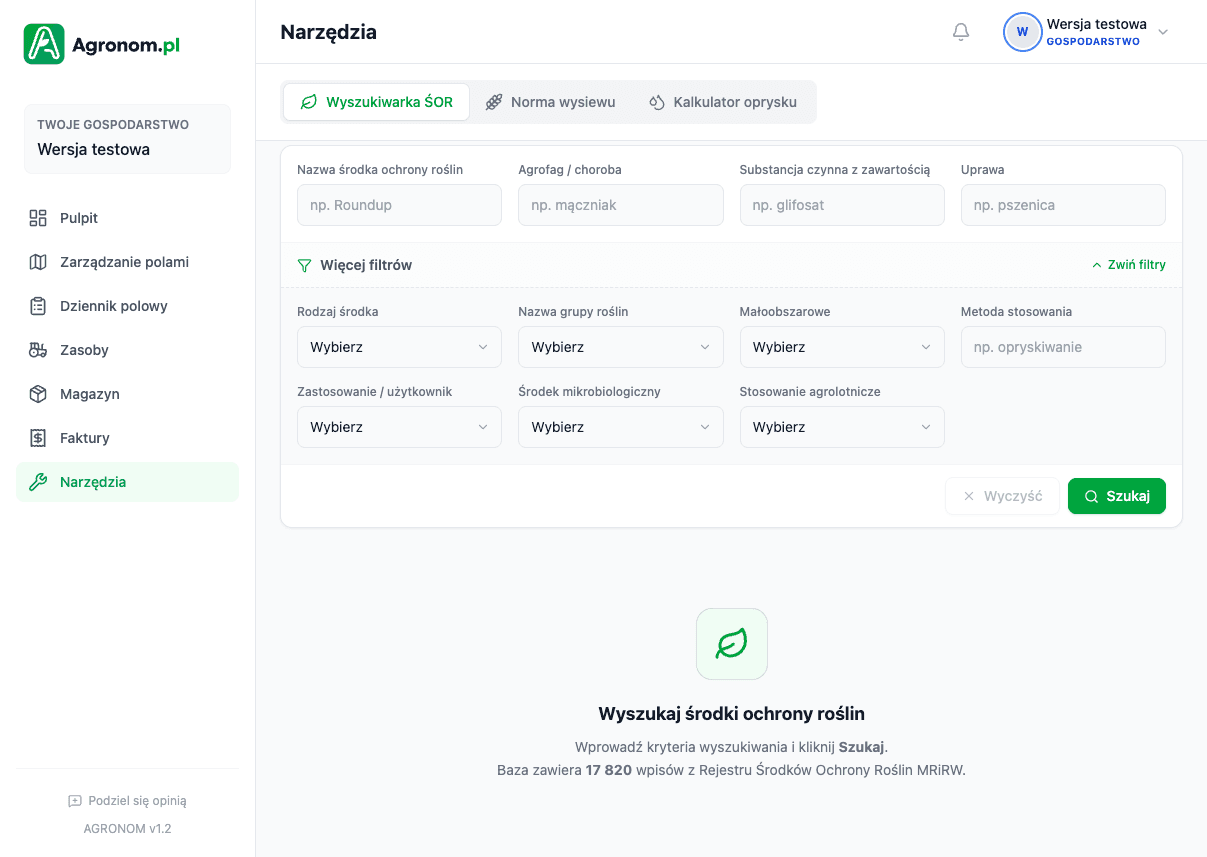The image size is (1207, 857).
Task: Click the notification bell icon
Action: coord(961,32)
